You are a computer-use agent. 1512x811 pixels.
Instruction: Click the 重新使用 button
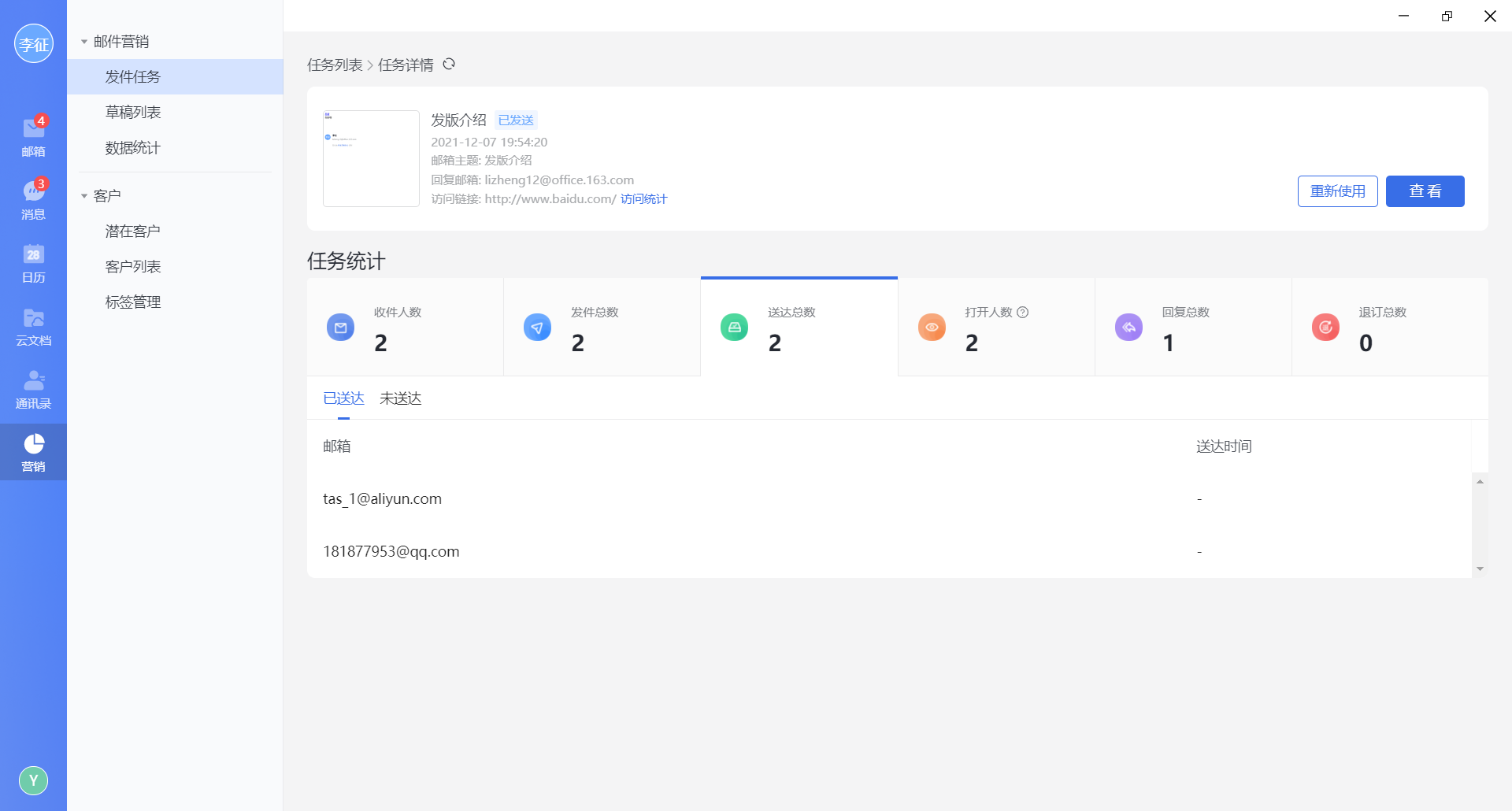1337,191
